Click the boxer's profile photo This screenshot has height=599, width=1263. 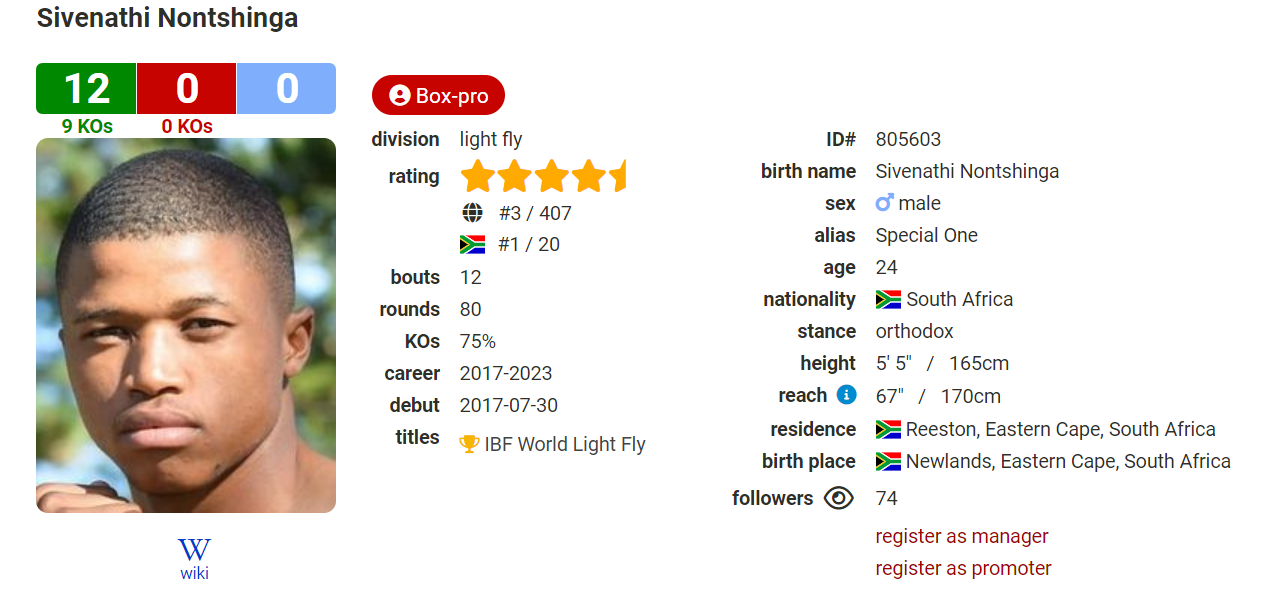pyautogui.click(x=186, y=325)
